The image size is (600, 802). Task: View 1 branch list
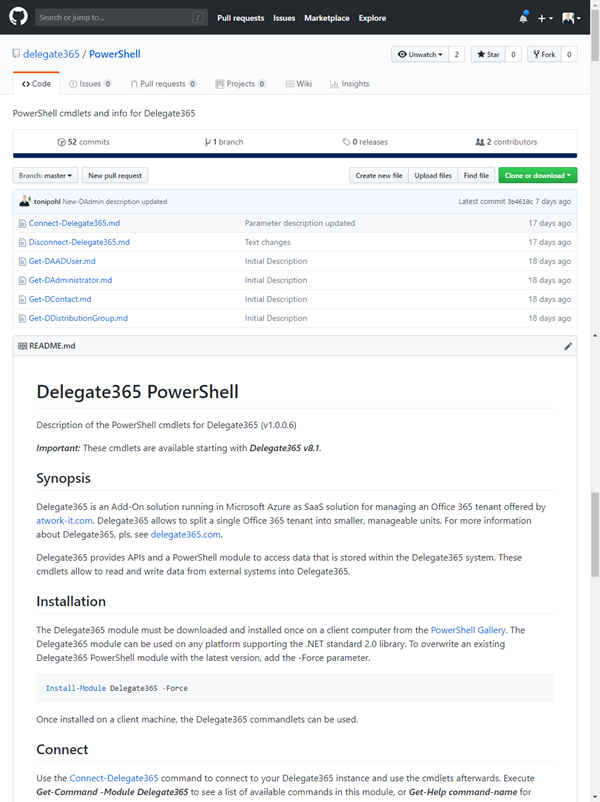click(x=224, y=142)
